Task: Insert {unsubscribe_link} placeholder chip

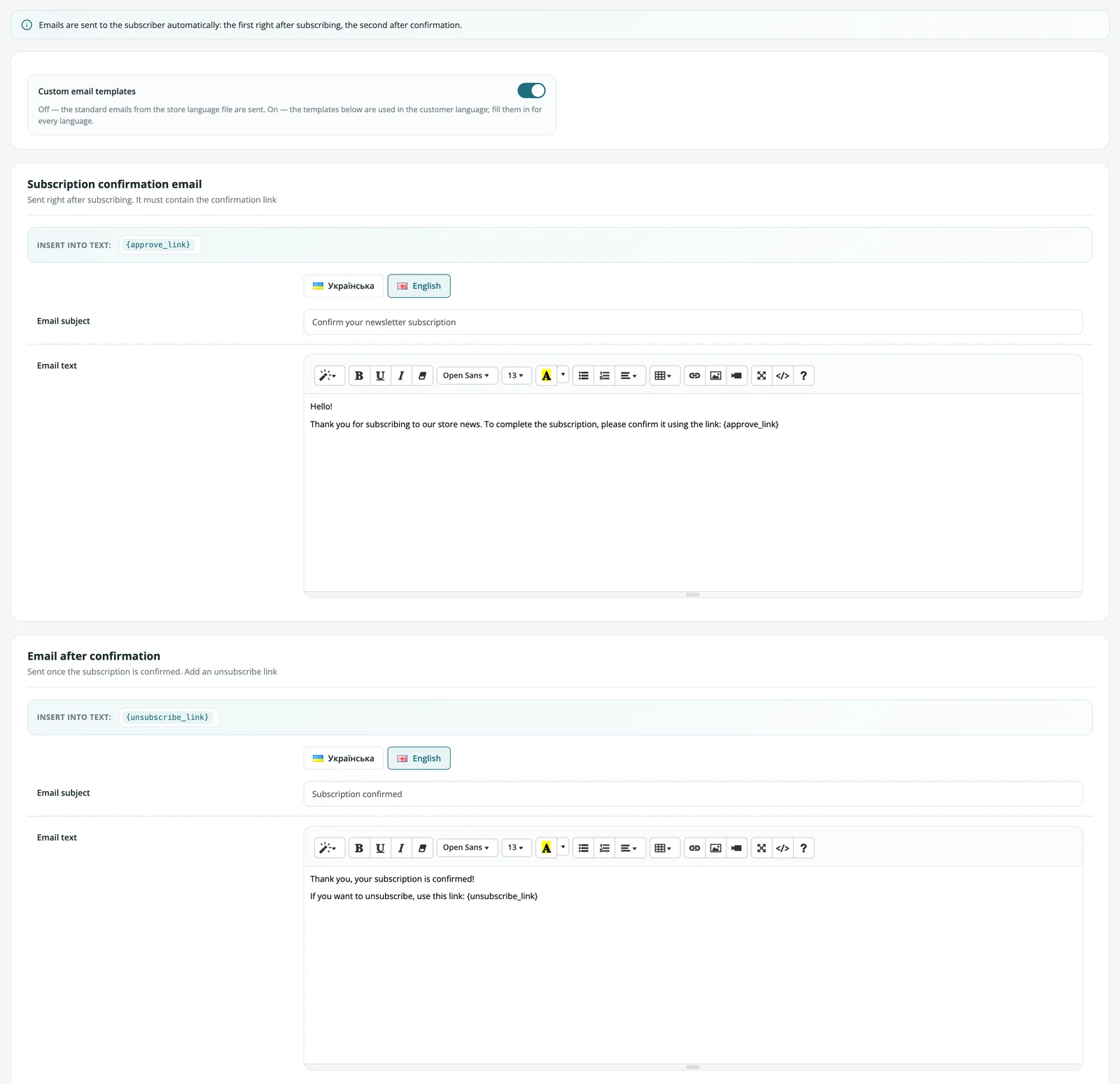Action: pyautogui.click(x=168, y=717)
